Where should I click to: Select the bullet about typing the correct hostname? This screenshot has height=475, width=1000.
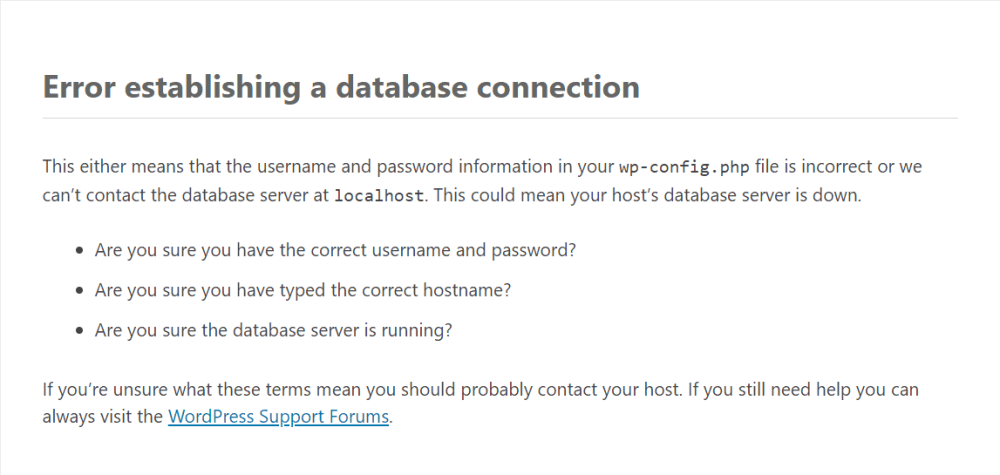(303, 290)
